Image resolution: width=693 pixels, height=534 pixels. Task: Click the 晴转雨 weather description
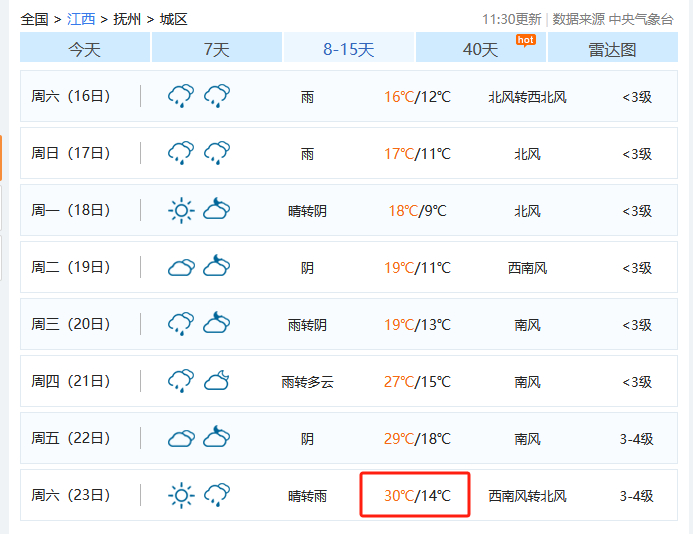pyautogui.click(x=308, y=496)
